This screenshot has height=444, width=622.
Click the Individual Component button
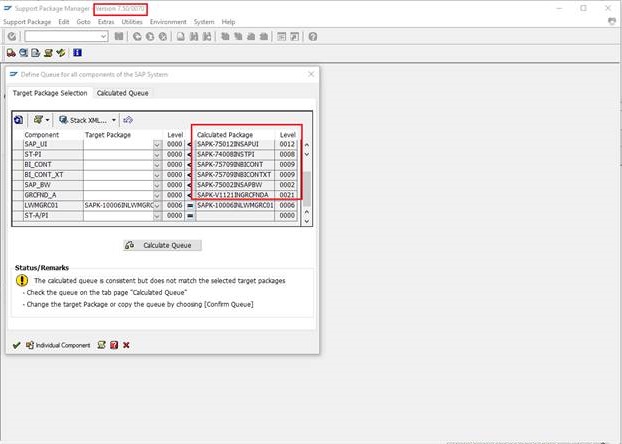[x=58, y=345]
